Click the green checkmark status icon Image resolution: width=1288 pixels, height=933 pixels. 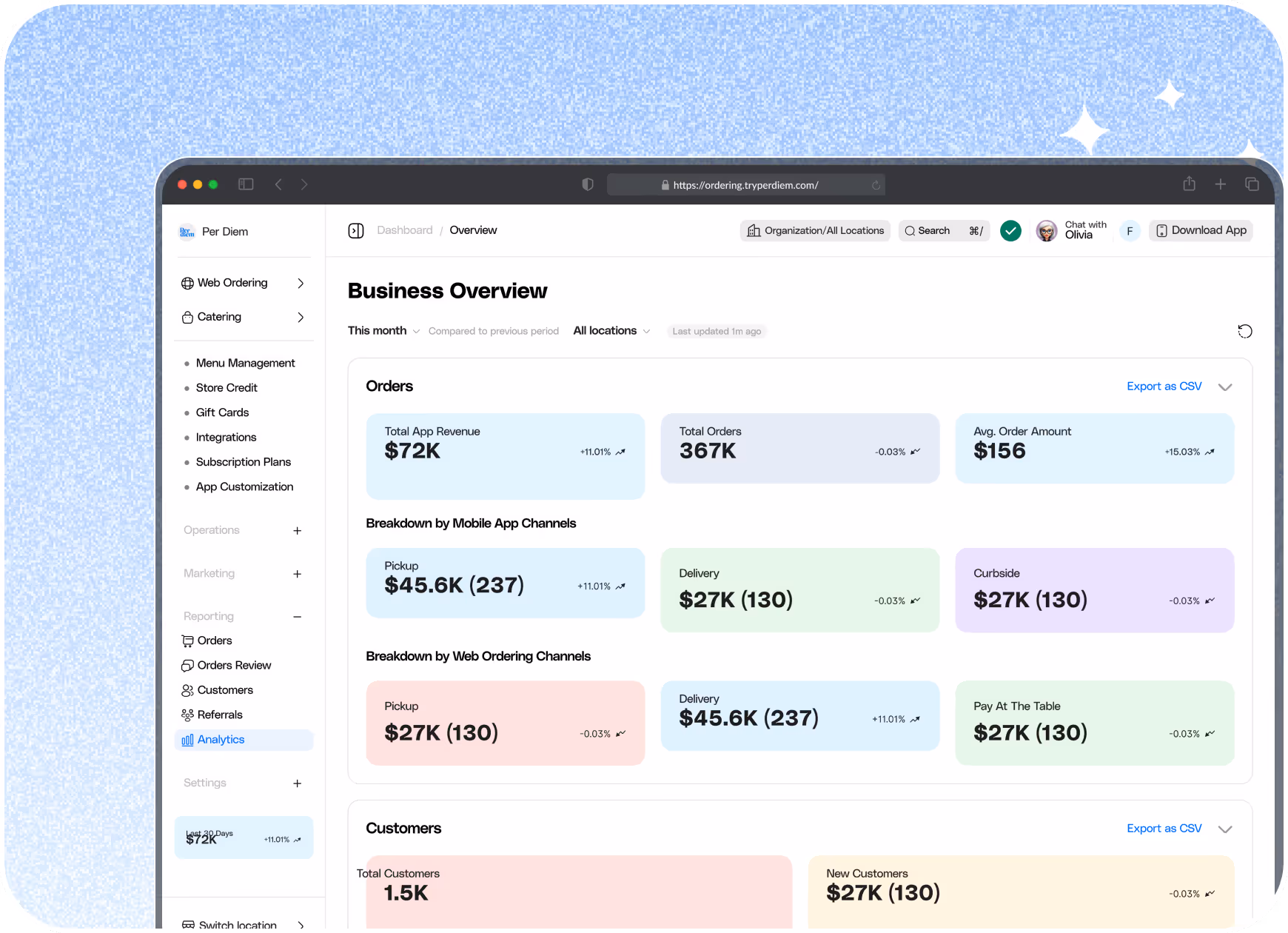pyautogui.click(x=1010, y=231)
